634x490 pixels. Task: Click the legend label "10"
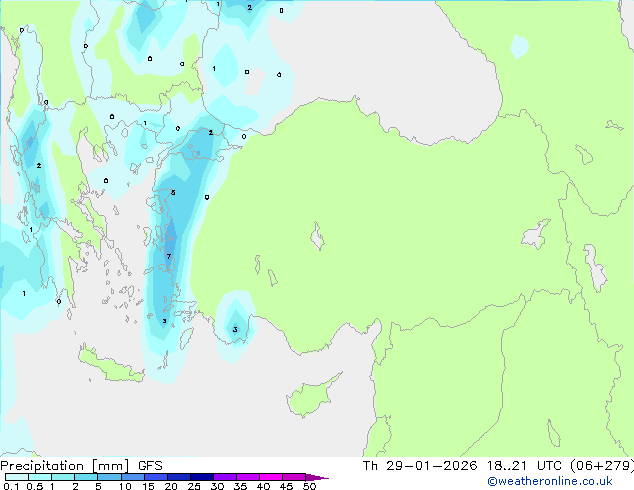pos(125,486)
